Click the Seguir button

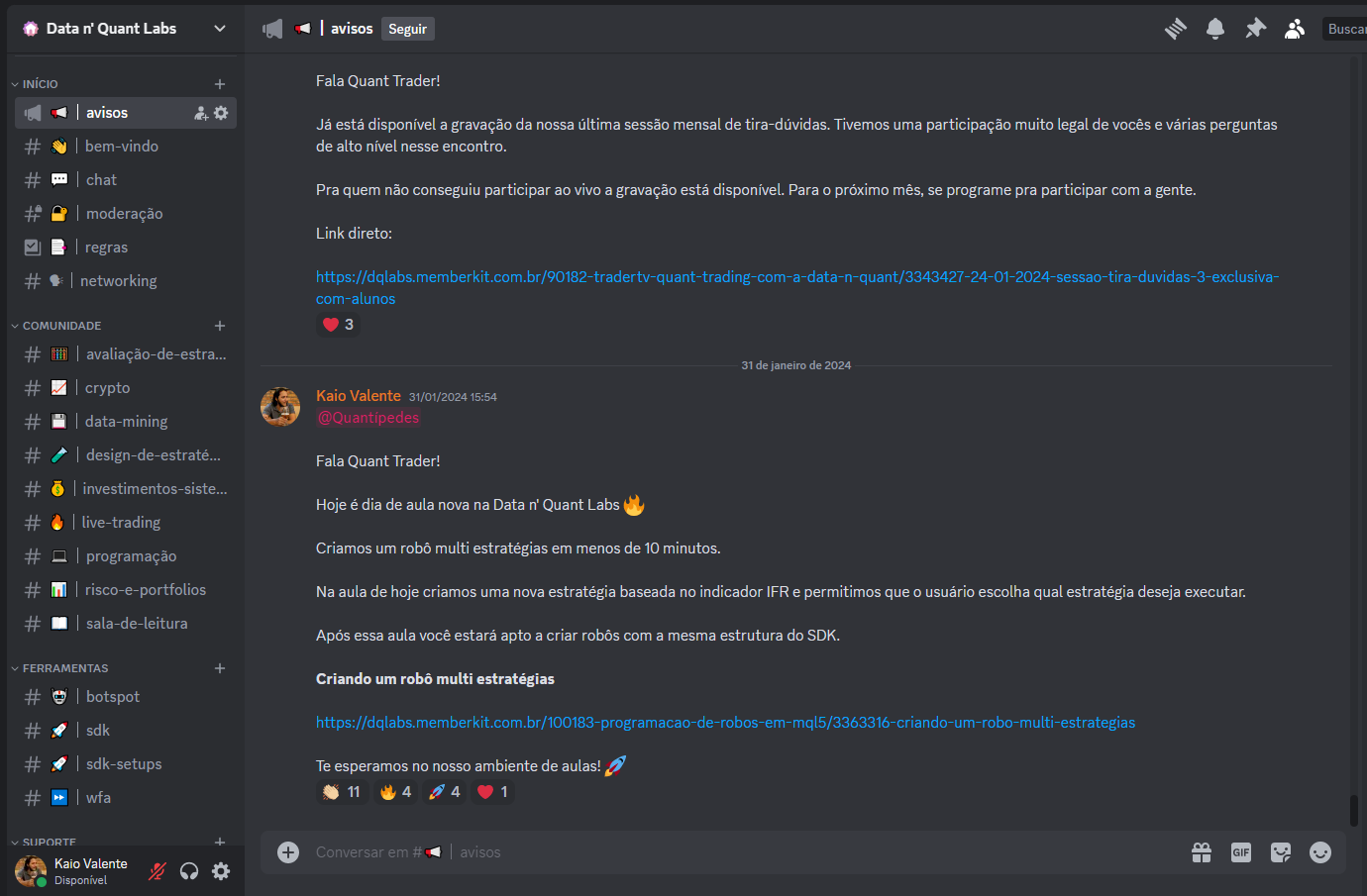tap(407, 29)
